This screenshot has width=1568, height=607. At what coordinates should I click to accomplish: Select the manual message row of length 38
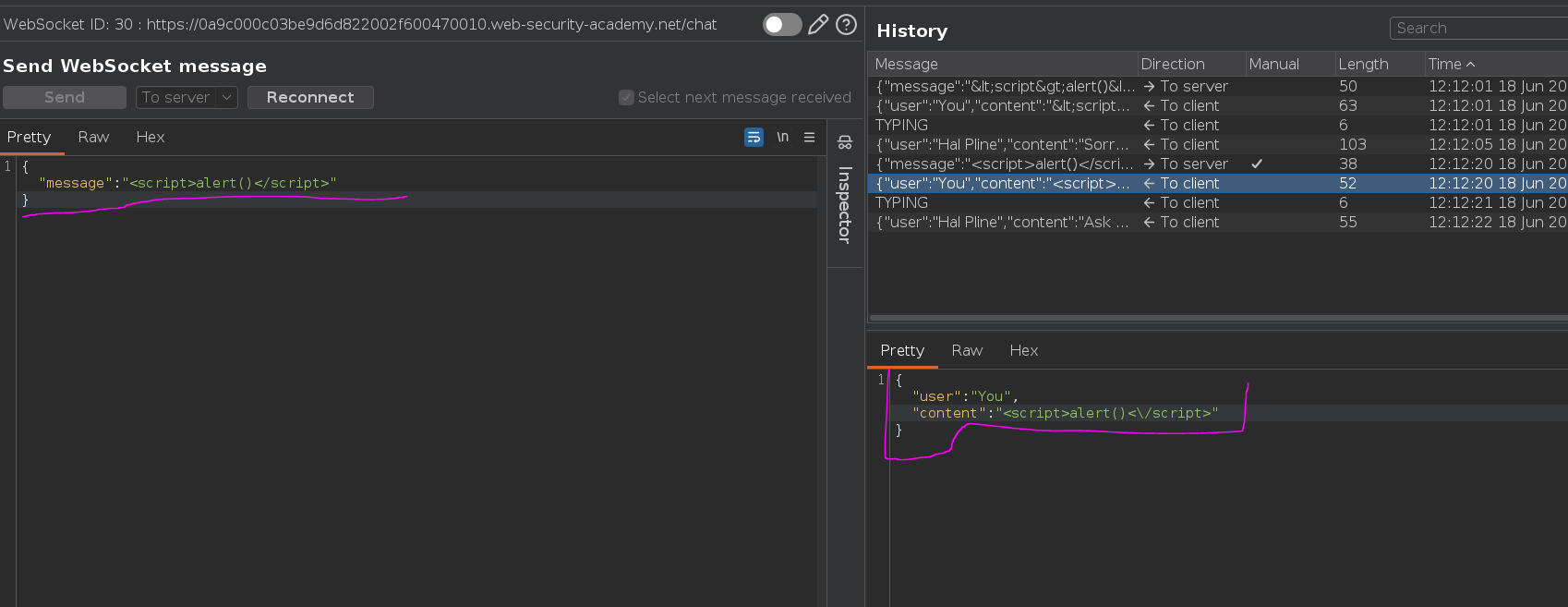point(1218,164)
